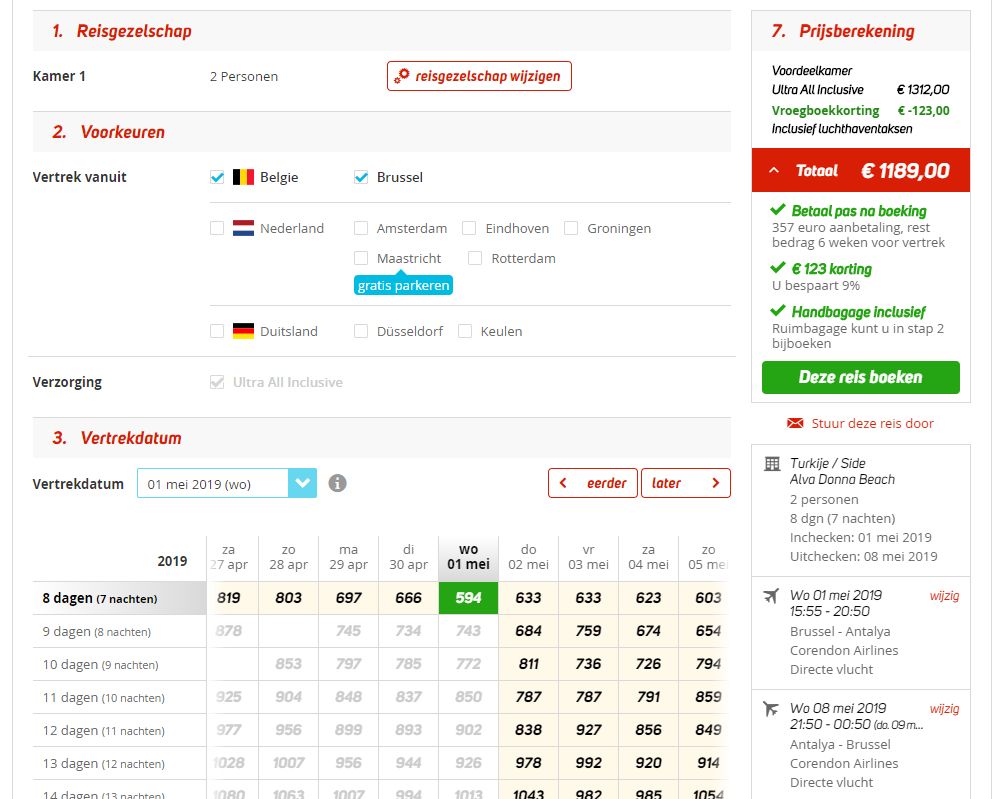The image size is (996, 799).
Task: Click the green checkmark at Betaal pas na boeking
Action: 777,210
